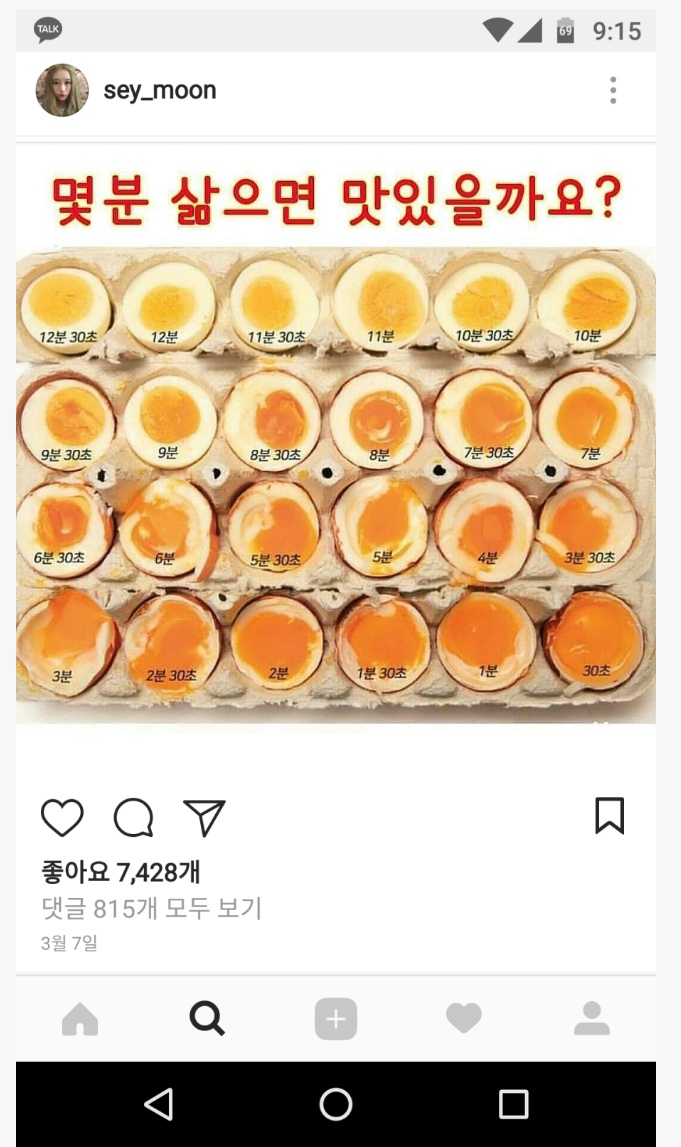Screen dimensions: 681x1147
Task: Save post with bookmark icon
Action: pyautogui.click(x=609, y=816)
